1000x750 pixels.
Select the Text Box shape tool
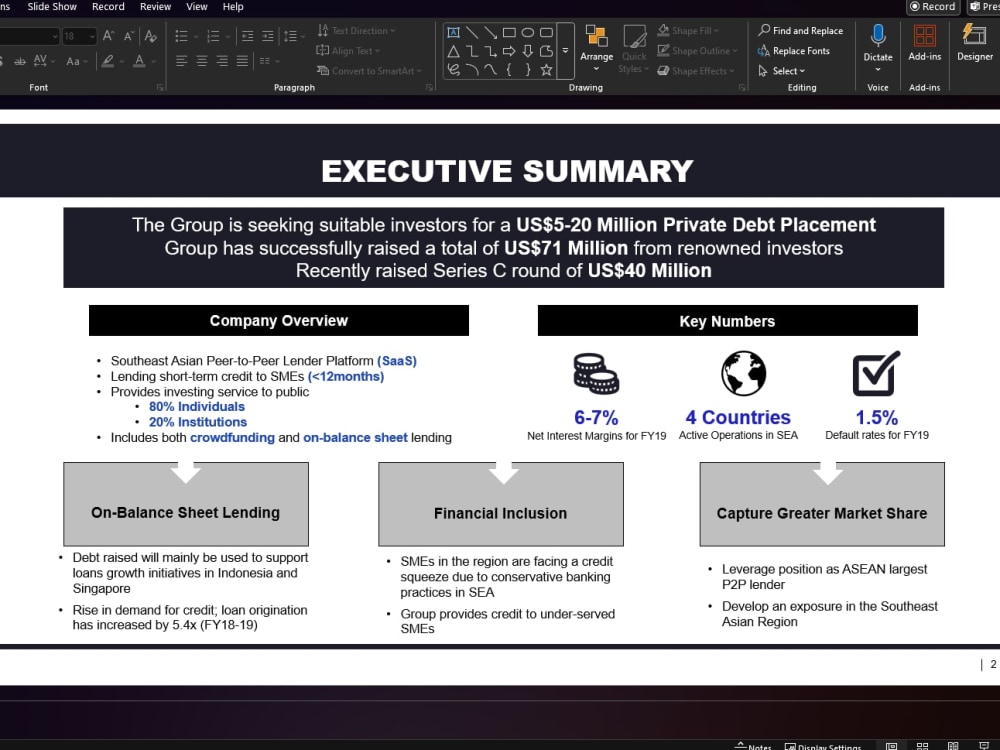tap(453, 33)
